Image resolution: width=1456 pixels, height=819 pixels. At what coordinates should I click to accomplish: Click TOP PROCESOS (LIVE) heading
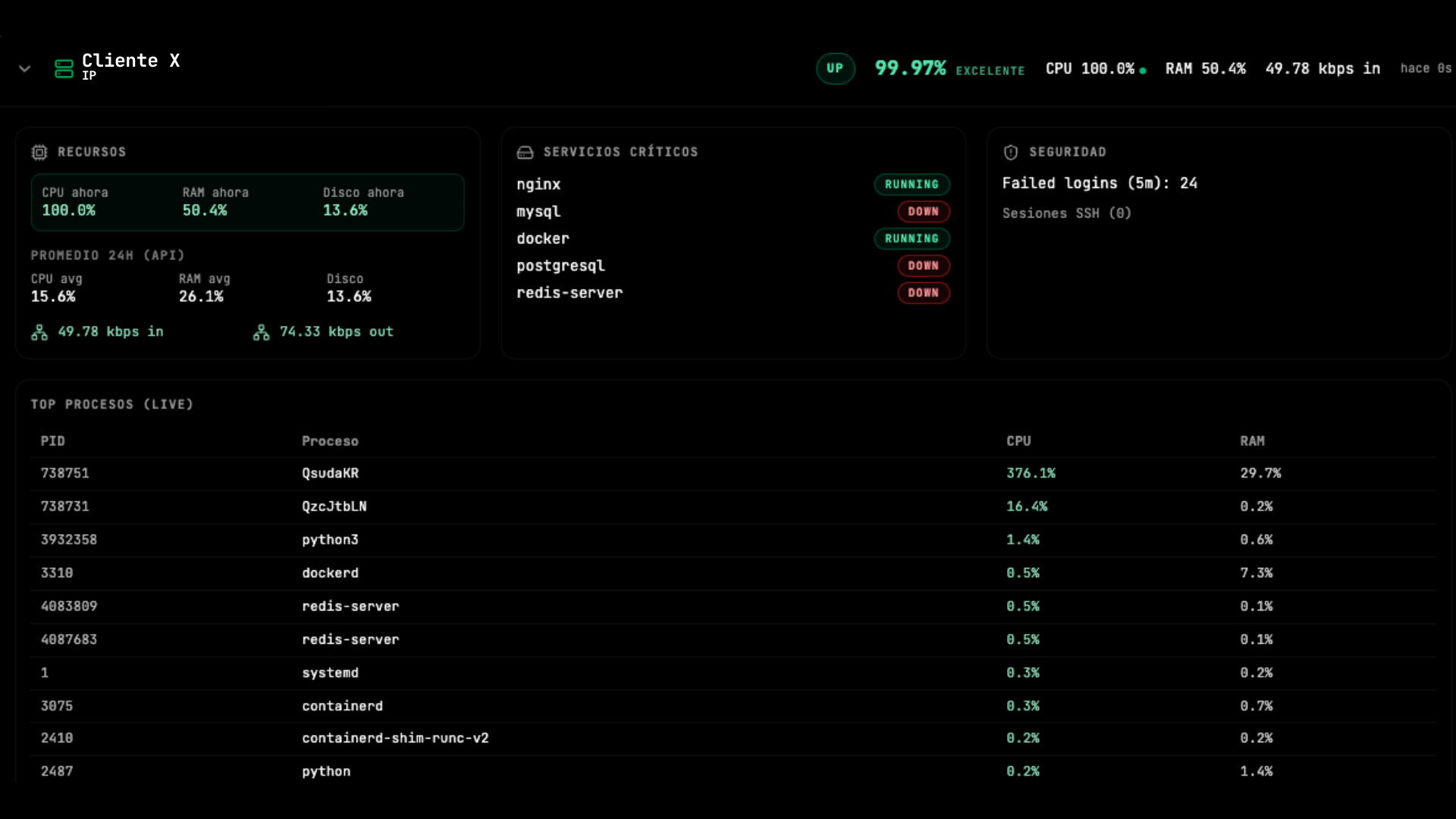111,404
